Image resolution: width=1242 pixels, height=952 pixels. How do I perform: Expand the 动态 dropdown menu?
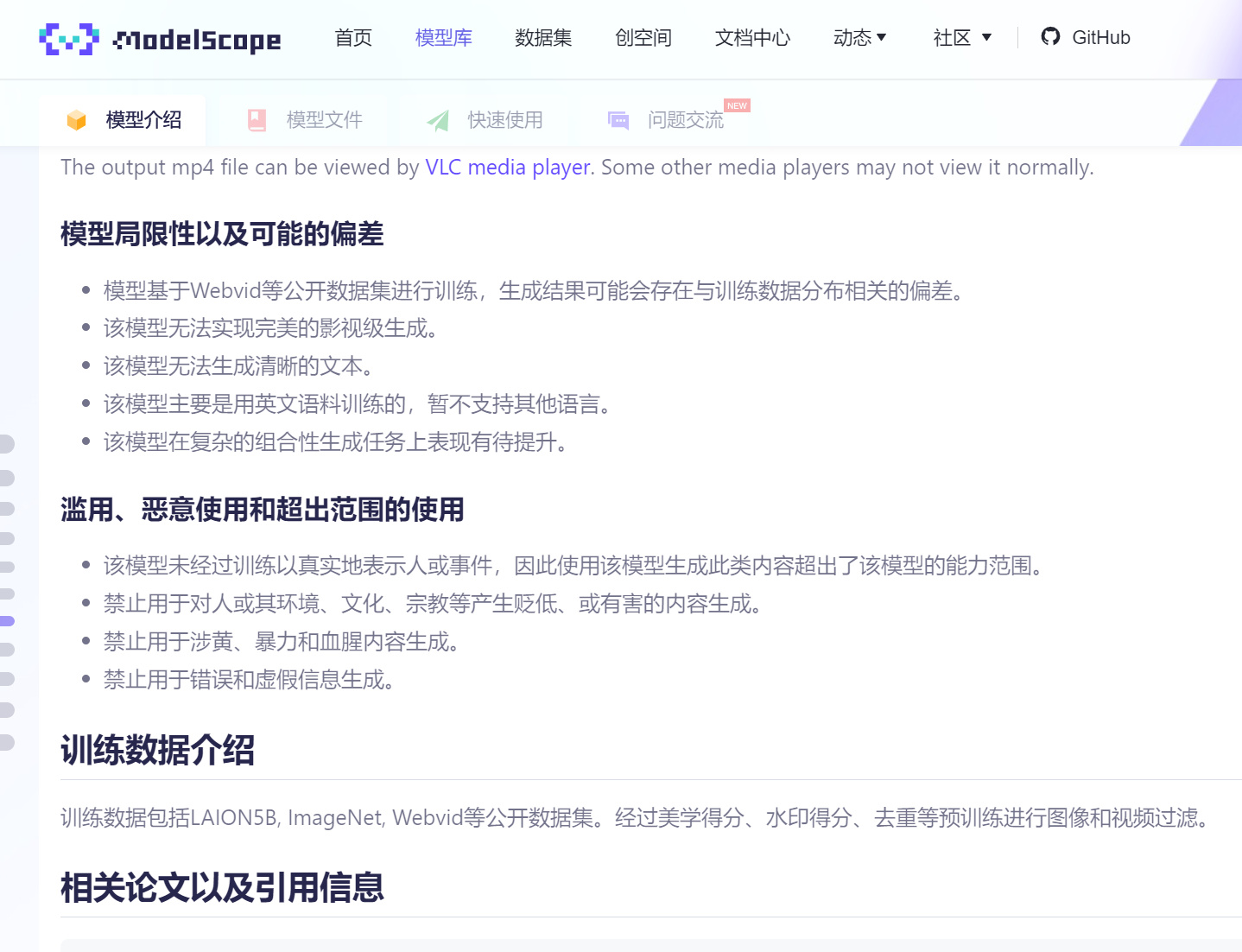point(859,37)
